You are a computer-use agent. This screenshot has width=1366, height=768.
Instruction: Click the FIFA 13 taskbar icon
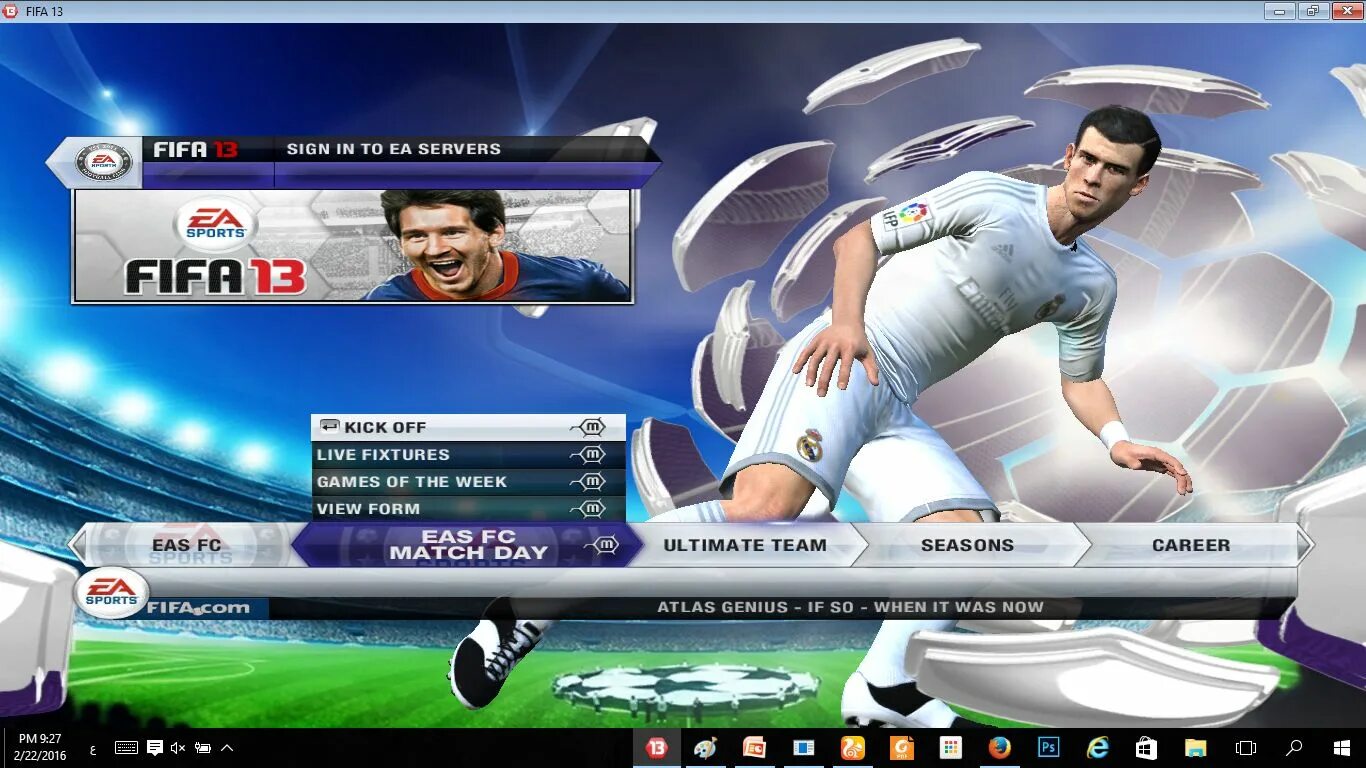point(657,747)
